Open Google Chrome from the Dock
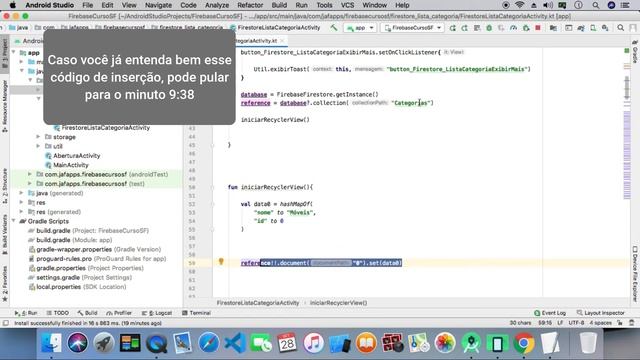 [524, 343]
